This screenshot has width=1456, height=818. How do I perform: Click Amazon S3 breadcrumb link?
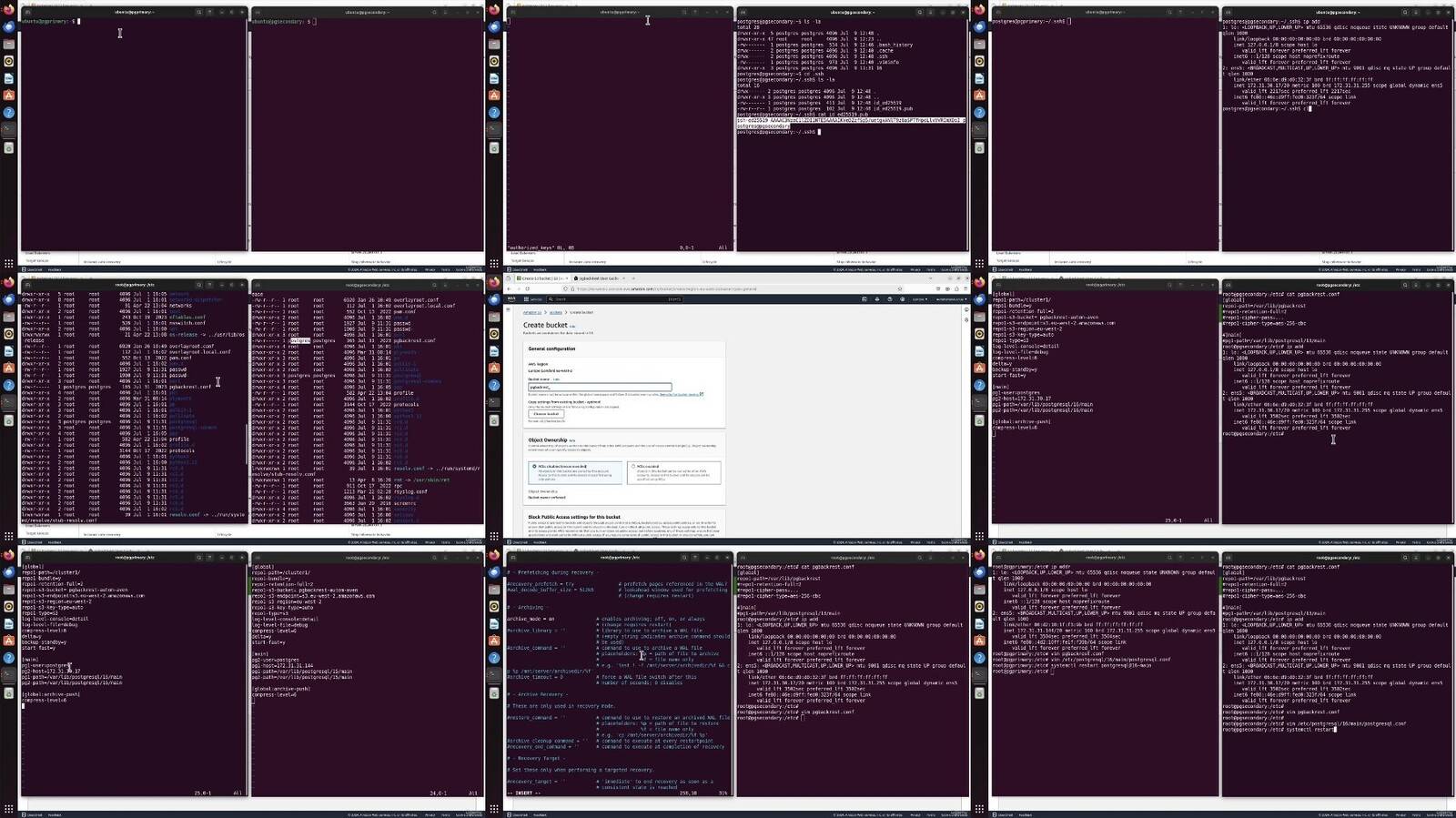pos(532,312)
